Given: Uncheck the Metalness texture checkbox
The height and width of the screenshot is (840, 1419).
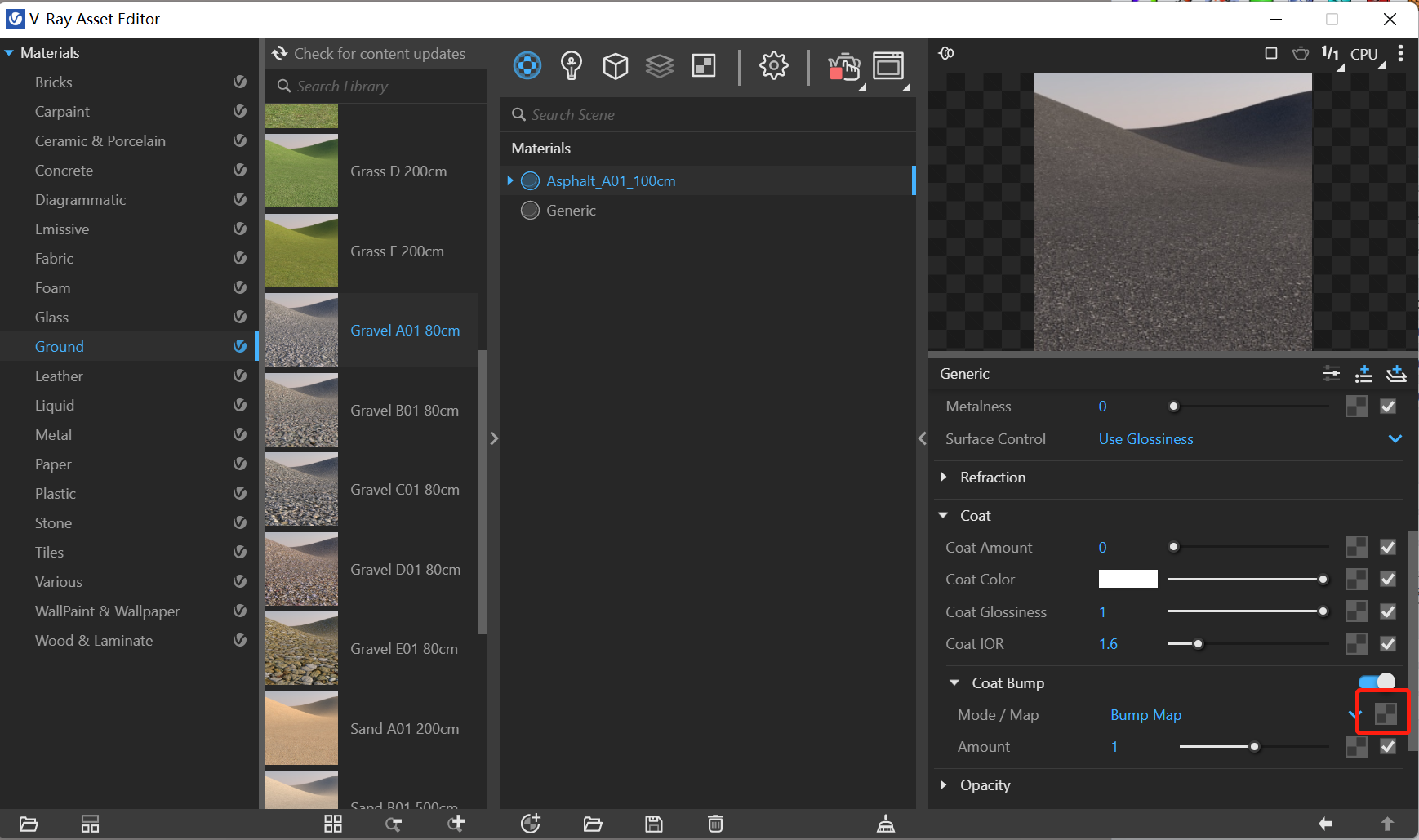Looking at the screenshot, I should pyautogui.click(x=1388, y=406).
